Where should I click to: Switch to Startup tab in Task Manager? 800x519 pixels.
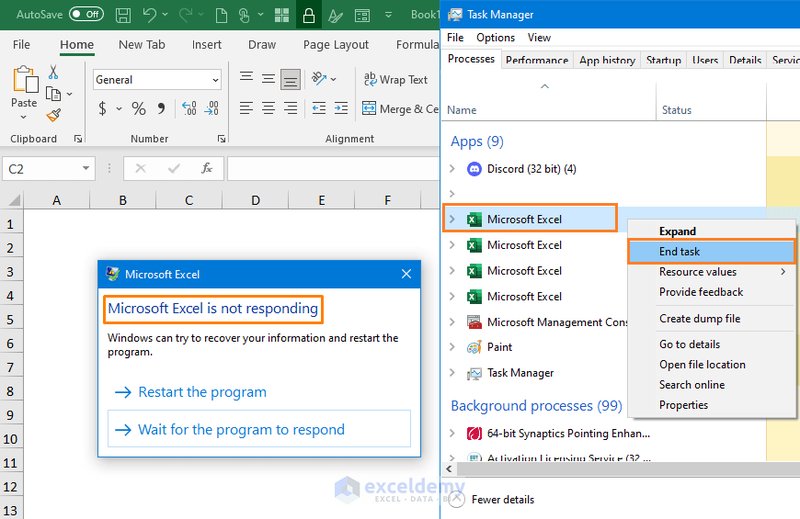663,60
